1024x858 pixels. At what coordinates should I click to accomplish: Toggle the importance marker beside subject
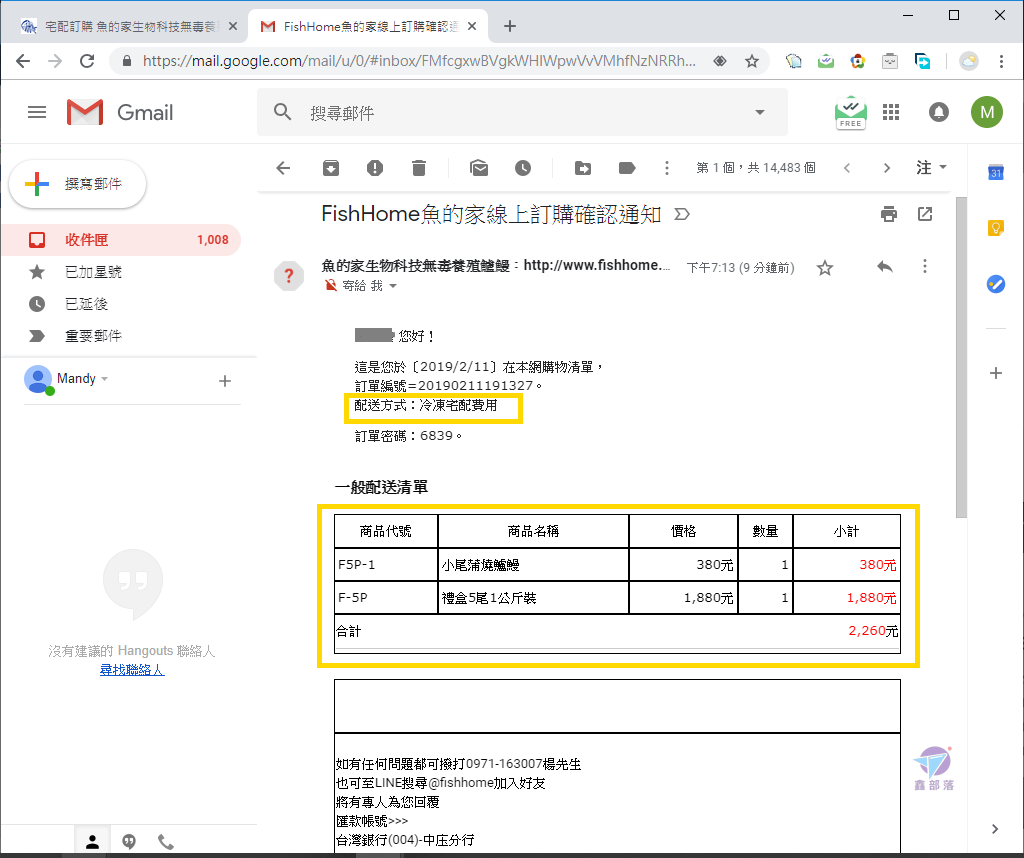point(682,214)
